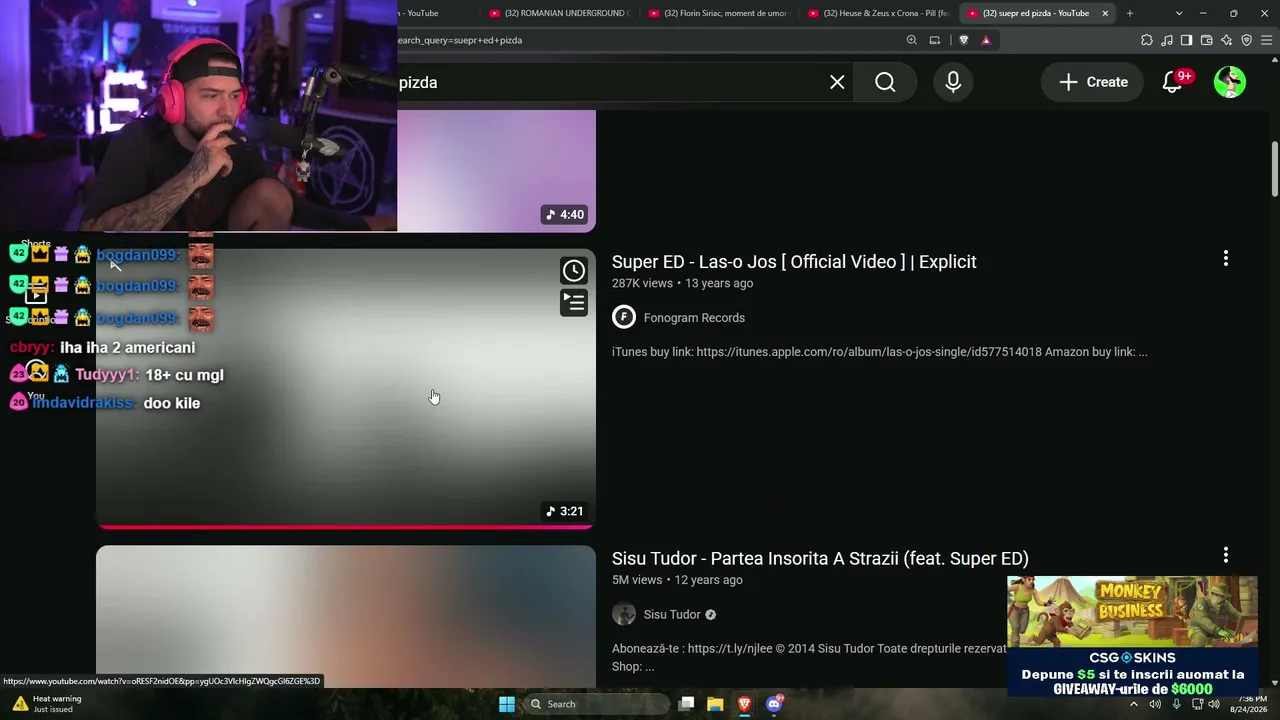Click the iTunes buy link description text

coord(880,352)
